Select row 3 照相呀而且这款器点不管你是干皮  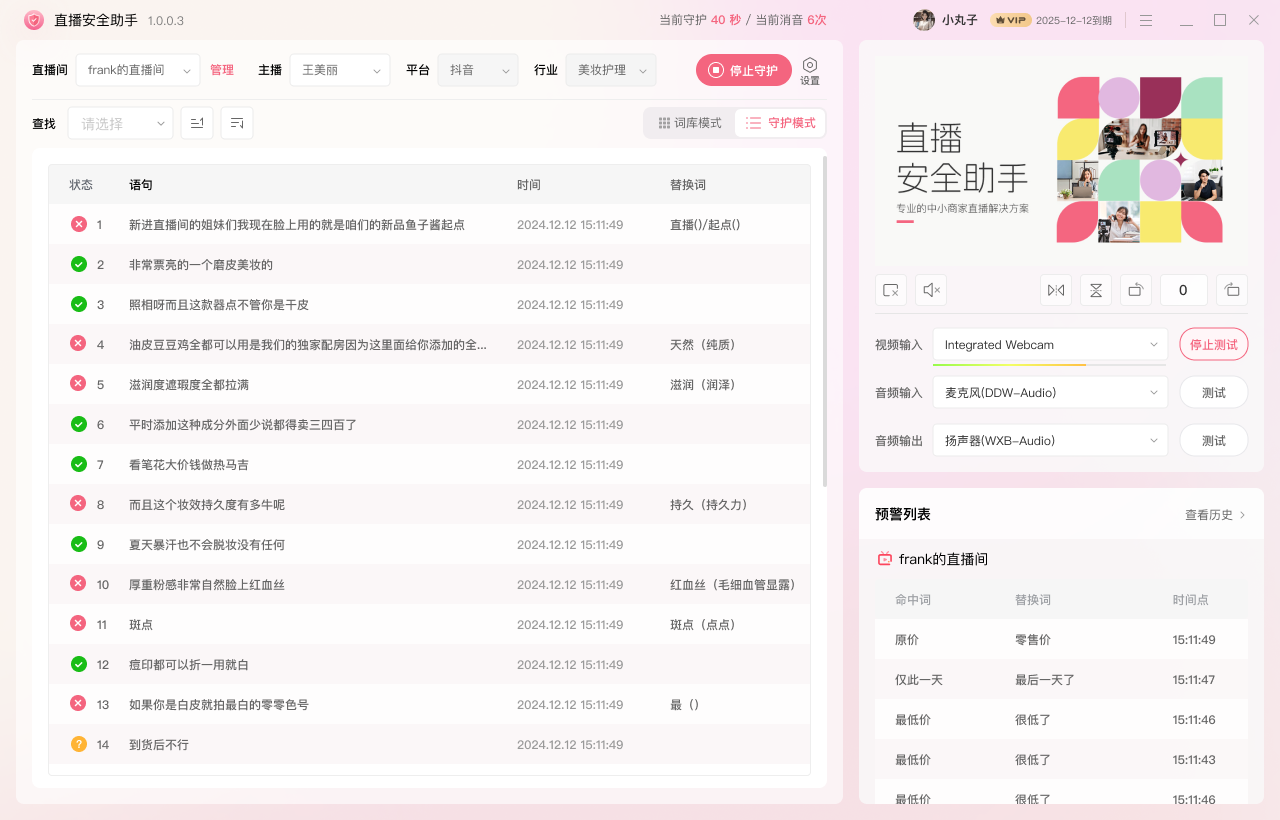coord(429,304)
